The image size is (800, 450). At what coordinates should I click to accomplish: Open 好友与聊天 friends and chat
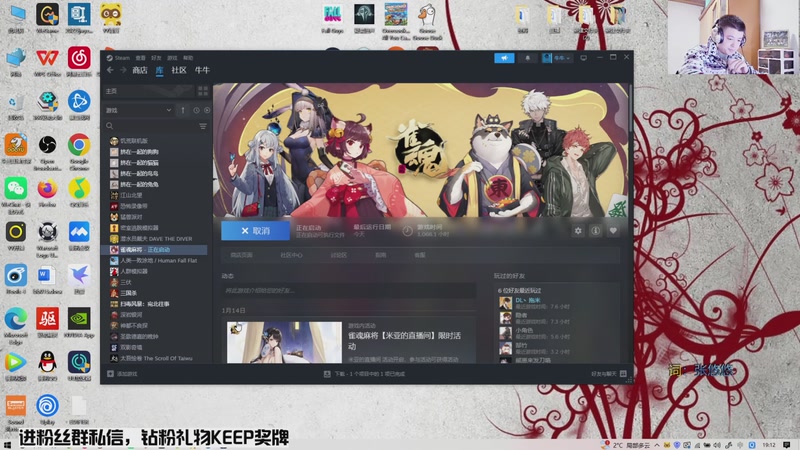(x=609, y=374)
